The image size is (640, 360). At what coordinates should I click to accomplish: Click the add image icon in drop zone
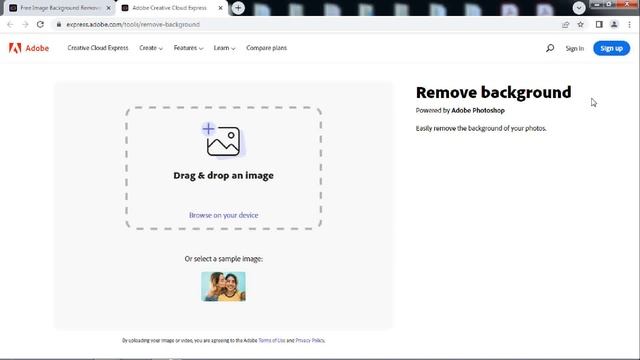(x=223, y=140)
